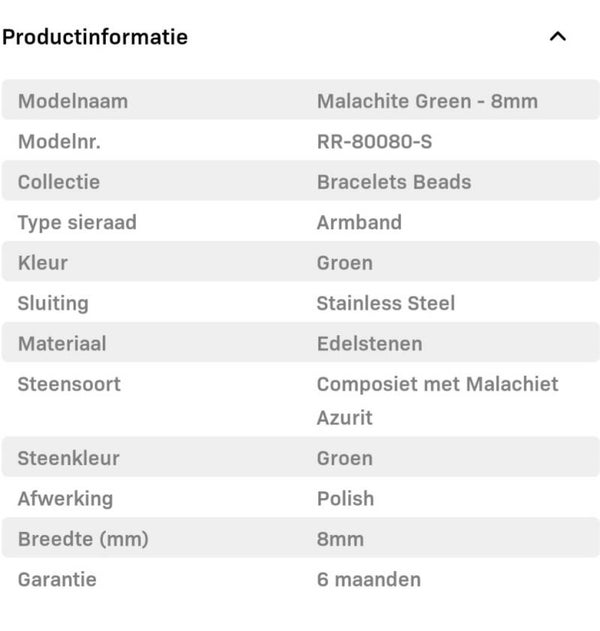Click the Armband jewelry type value
Viewport: 600px width, 631px height.
click(359, 222)
